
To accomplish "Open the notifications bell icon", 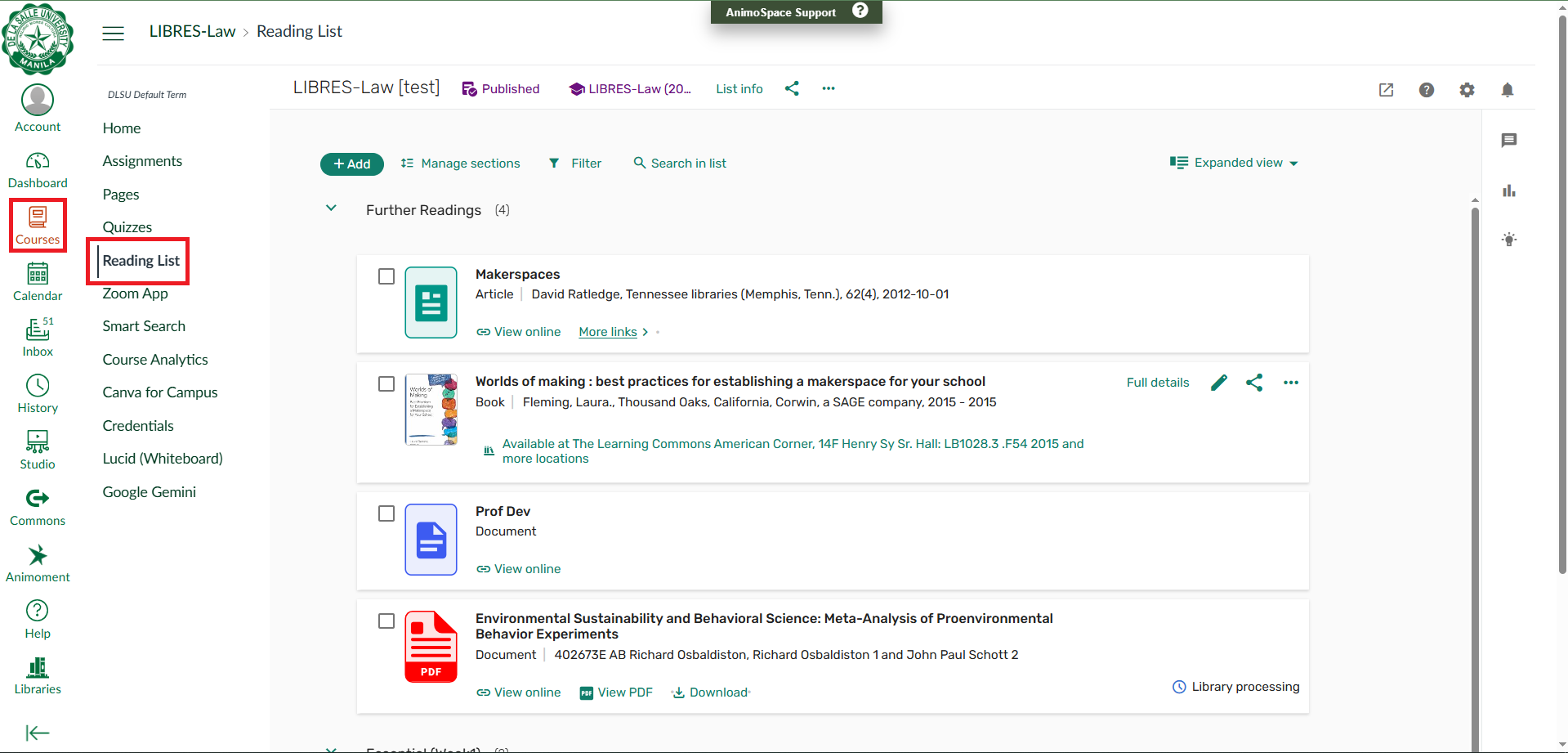I will [1507, 90].
